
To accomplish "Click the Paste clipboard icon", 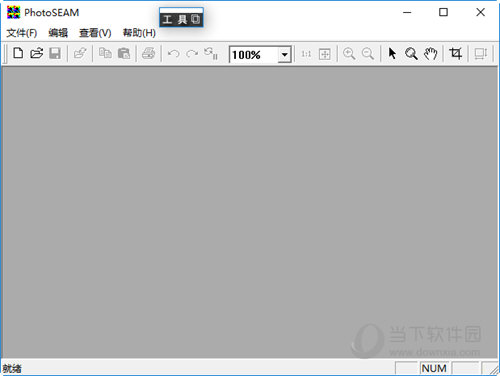I will 124,53.
